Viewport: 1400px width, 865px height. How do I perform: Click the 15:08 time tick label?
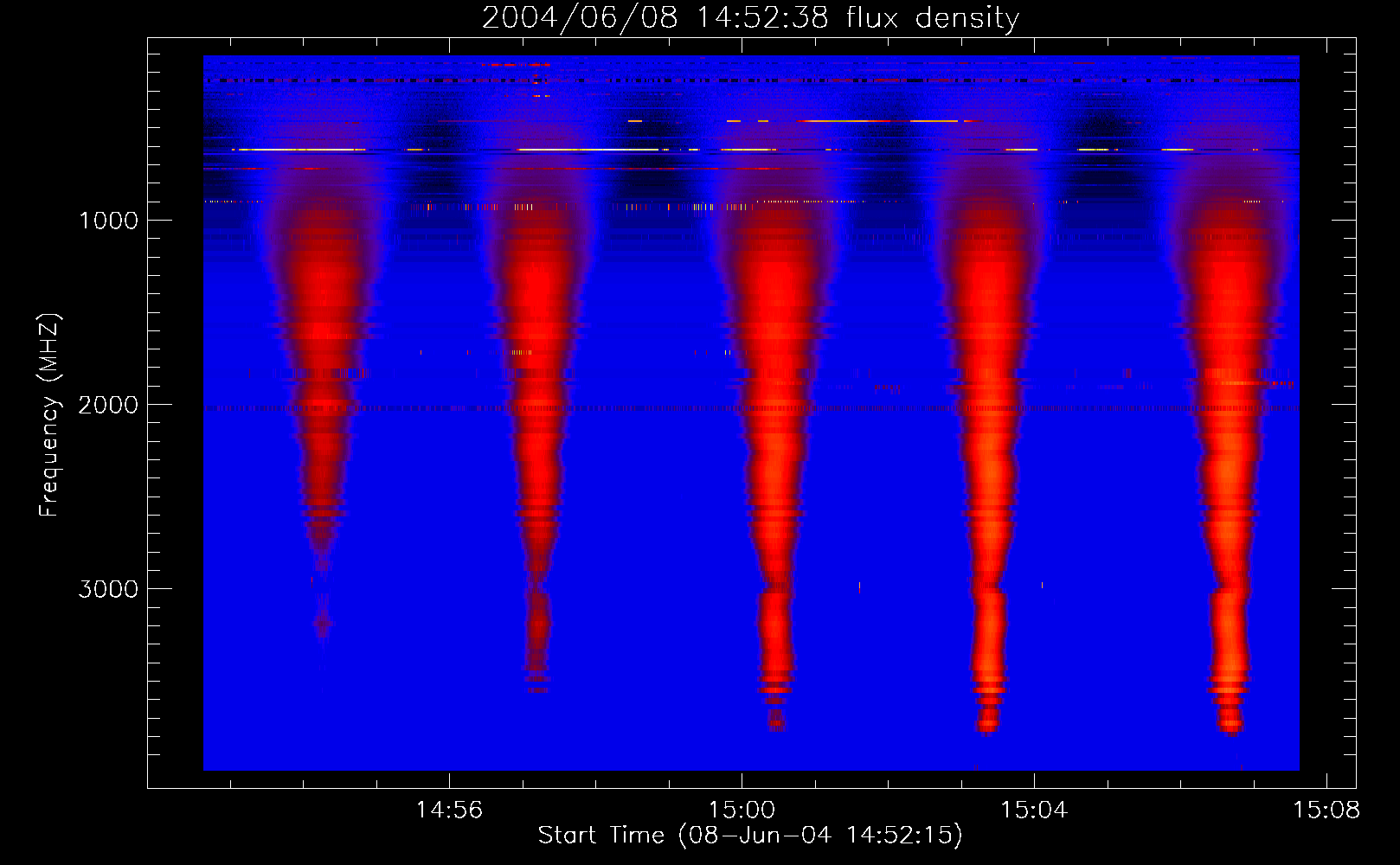coord(1326,811)
